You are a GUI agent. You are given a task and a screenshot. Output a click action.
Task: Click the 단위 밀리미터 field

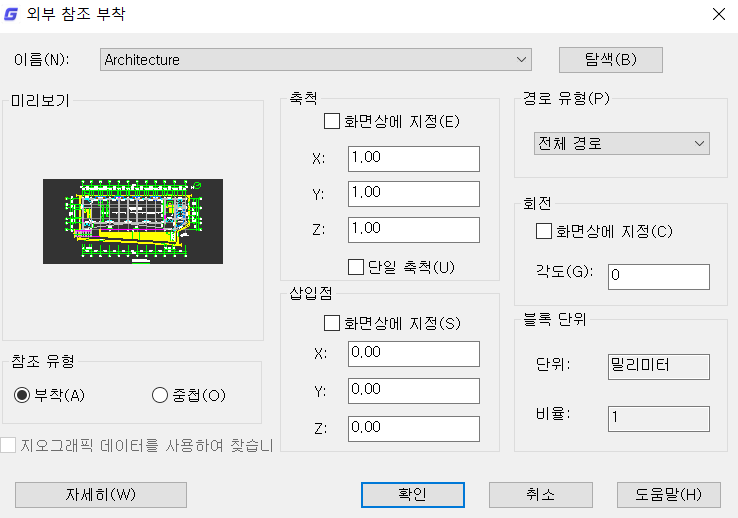pos(658,367)
